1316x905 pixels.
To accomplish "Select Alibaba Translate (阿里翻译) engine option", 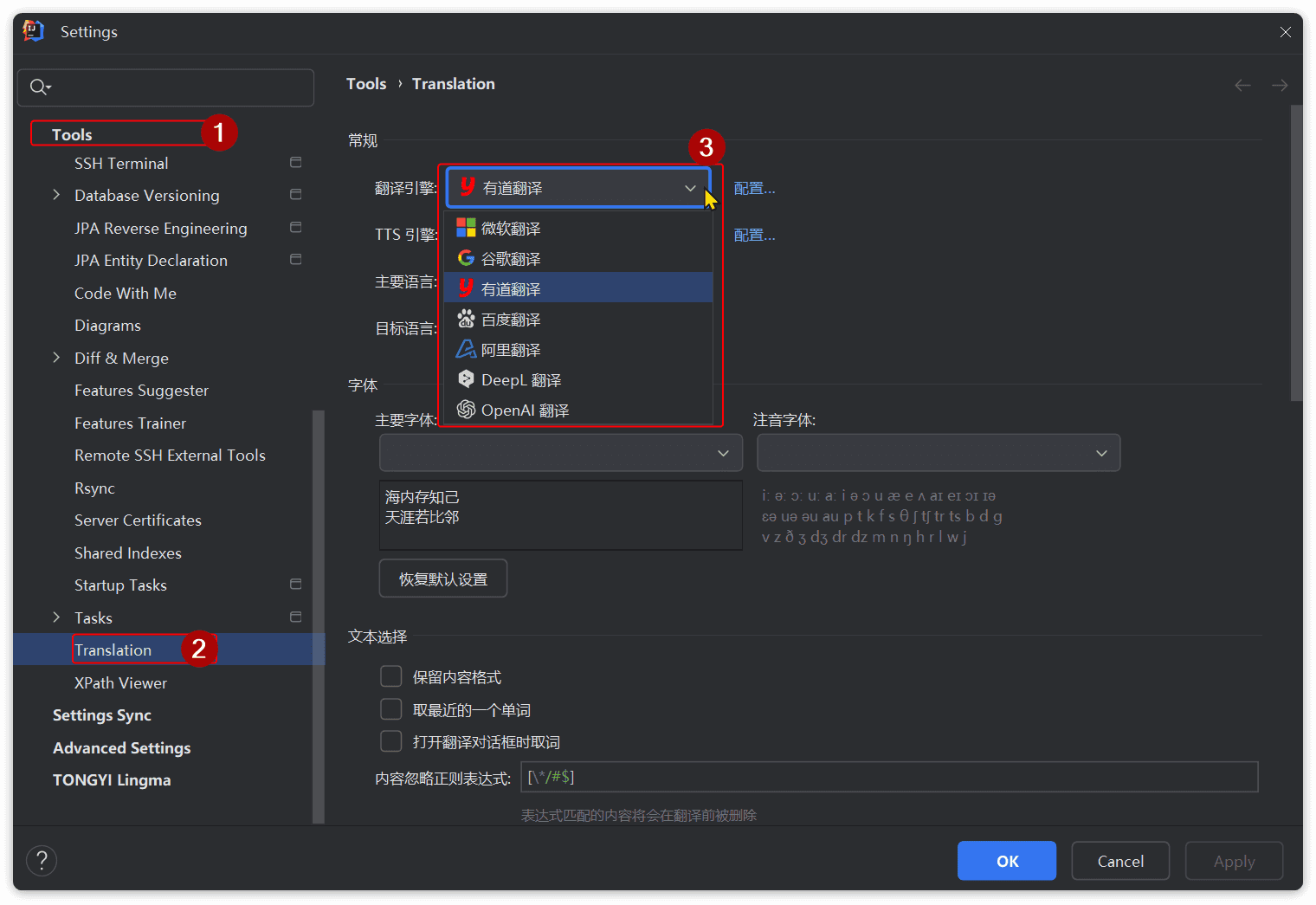I will 578,350.
